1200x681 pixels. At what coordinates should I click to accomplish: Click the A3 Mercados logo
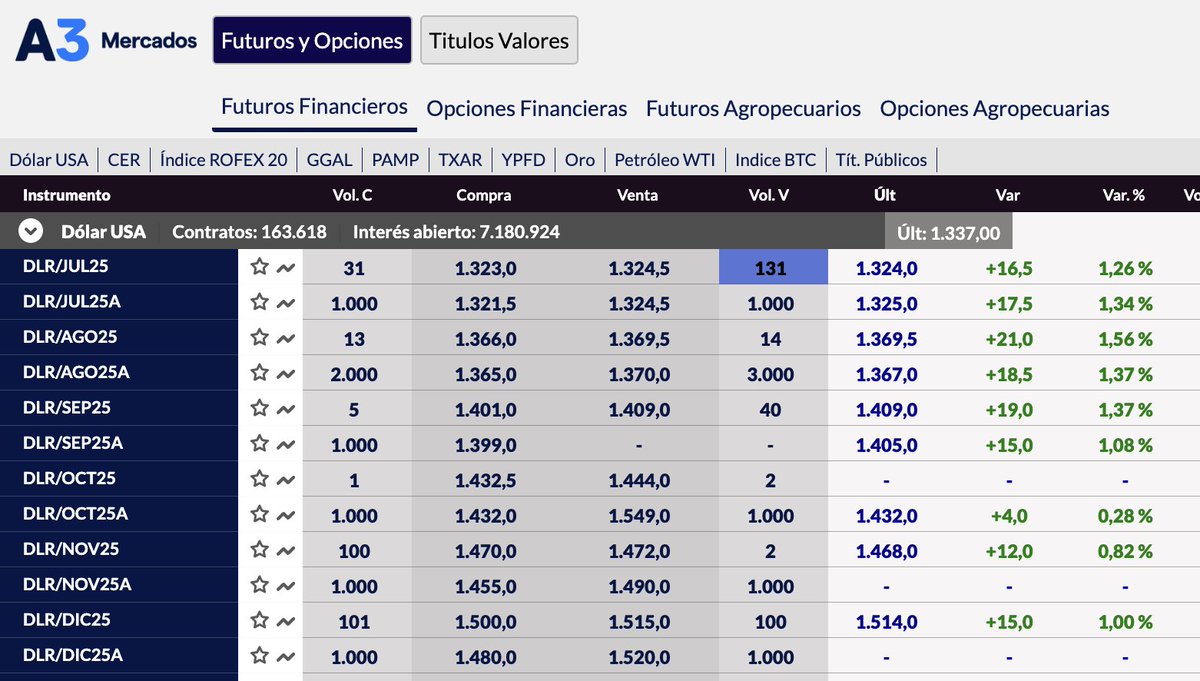[106, 40]
